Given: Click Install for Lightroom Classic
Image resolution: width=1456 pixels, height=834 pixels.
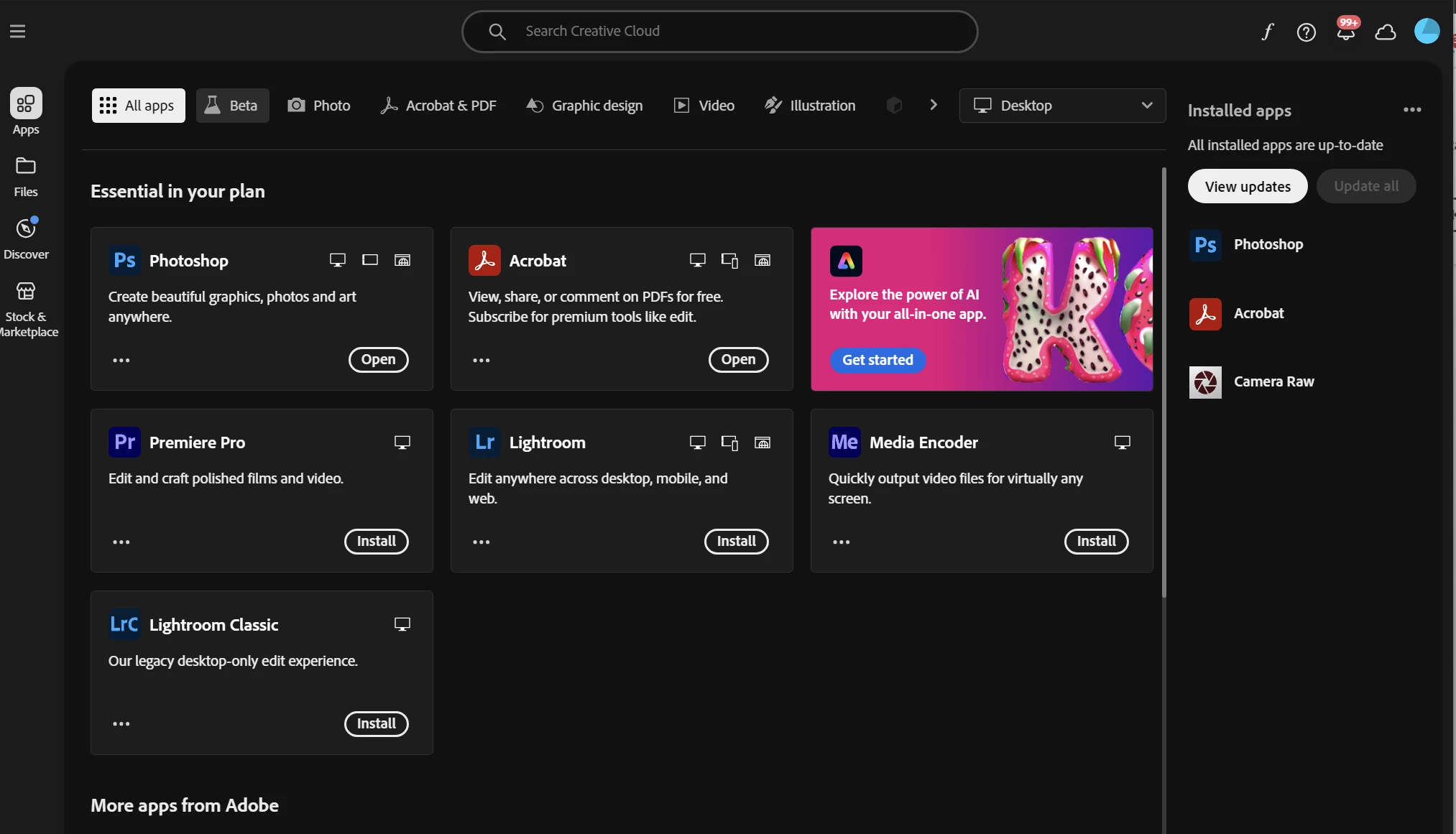Looking at the screenshot, I should 376,723.
